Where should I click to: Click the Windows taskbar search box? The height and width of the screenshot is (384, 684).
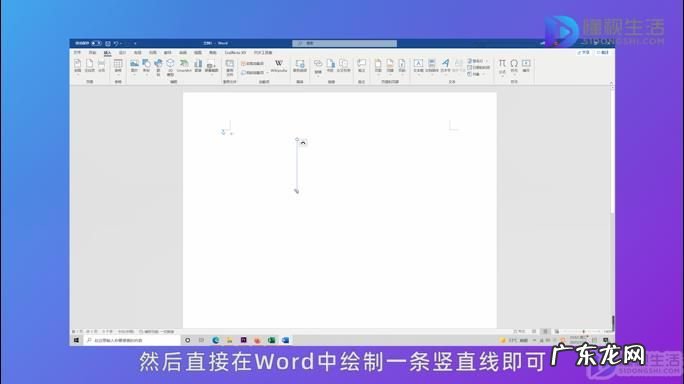pyautogui.click(x=132, y=340)
